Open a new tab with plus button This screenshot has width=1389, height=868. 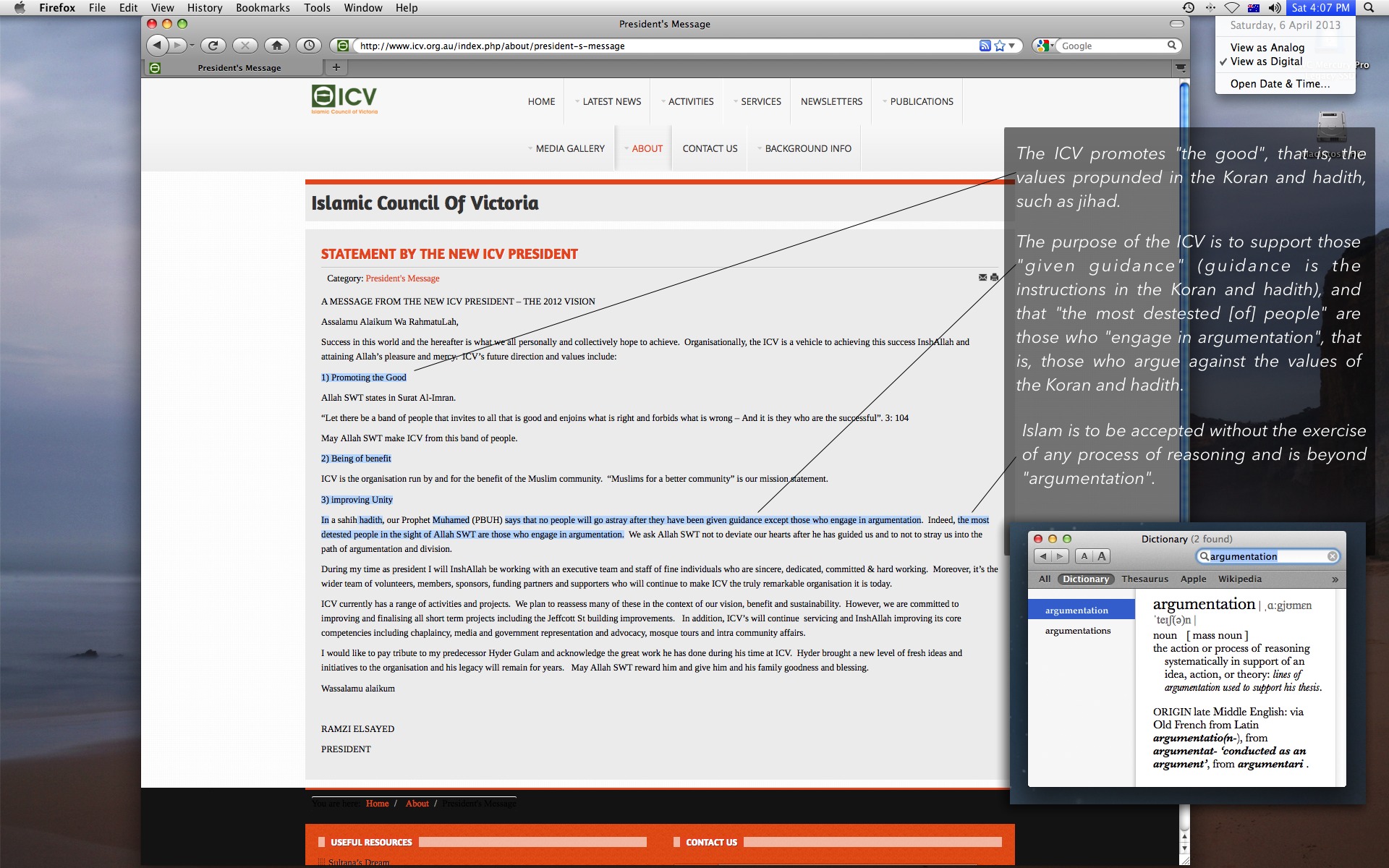pos(336,67)
